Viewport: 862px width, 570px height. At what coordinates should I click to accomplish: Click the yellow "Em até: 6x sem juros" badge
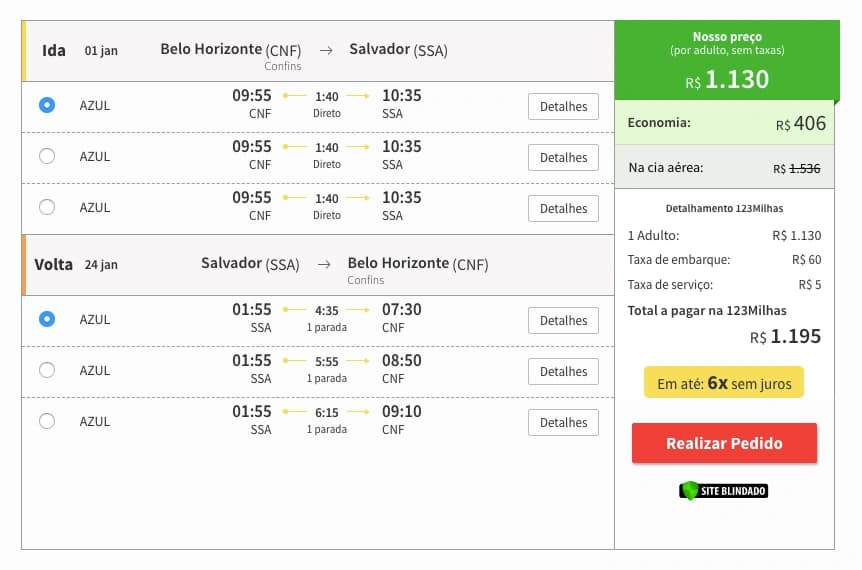(724, 383)
